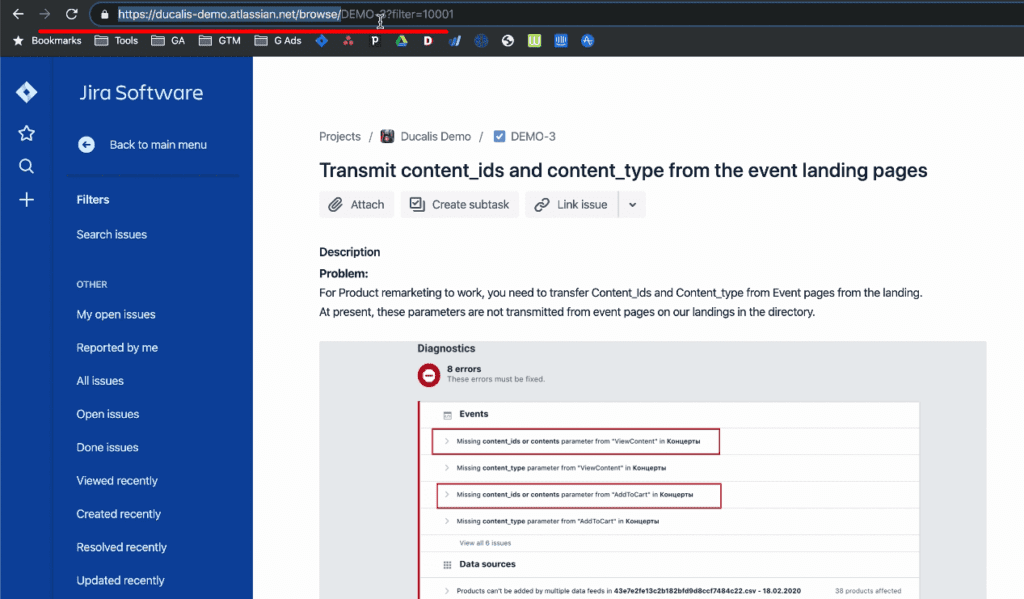Open the Jira bookmark icon on bookmarks bar

tap(322, 41)
